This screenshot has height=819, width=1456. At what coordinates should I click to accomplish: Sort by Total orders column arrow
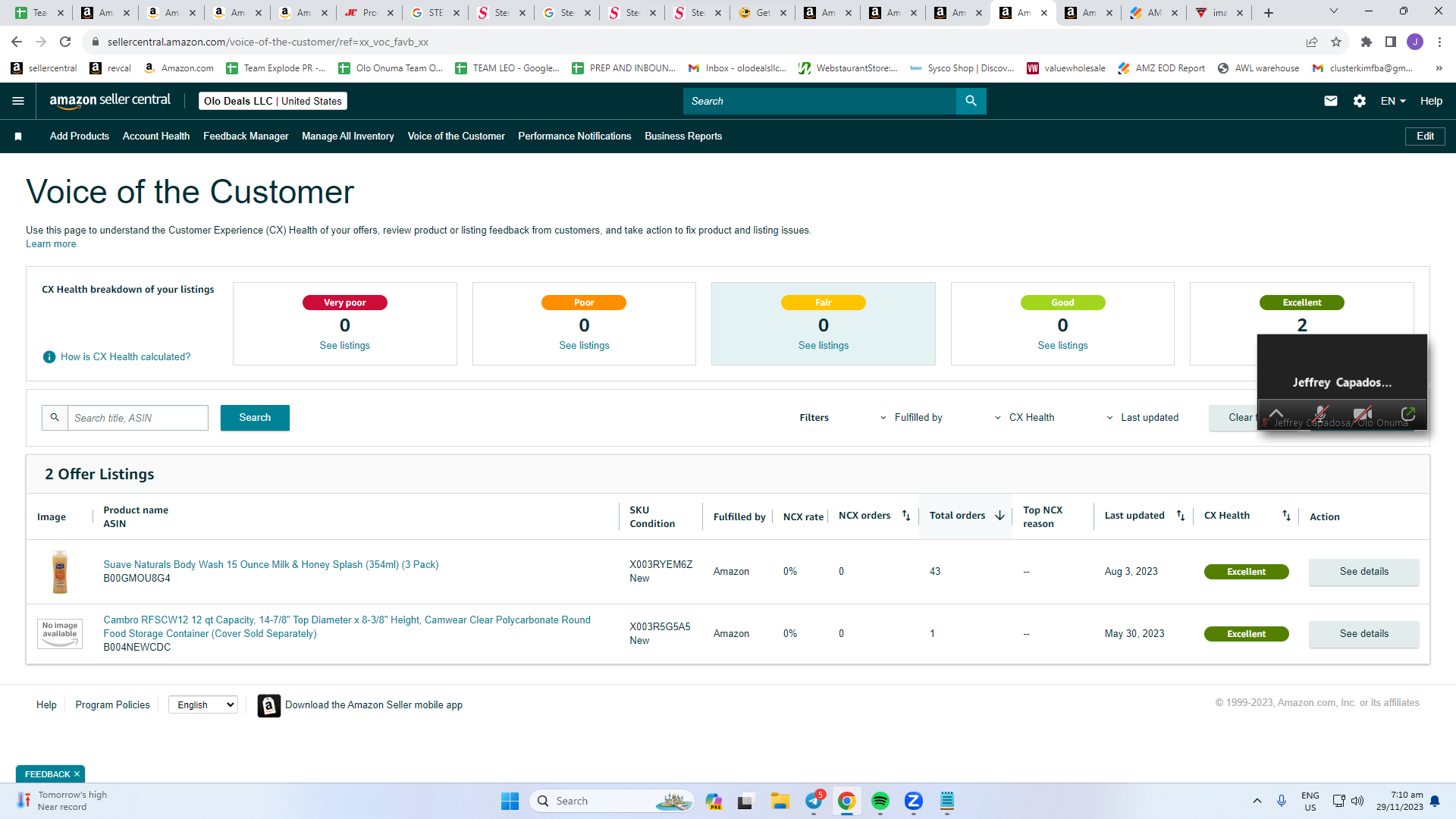click(x=999, y=516)
